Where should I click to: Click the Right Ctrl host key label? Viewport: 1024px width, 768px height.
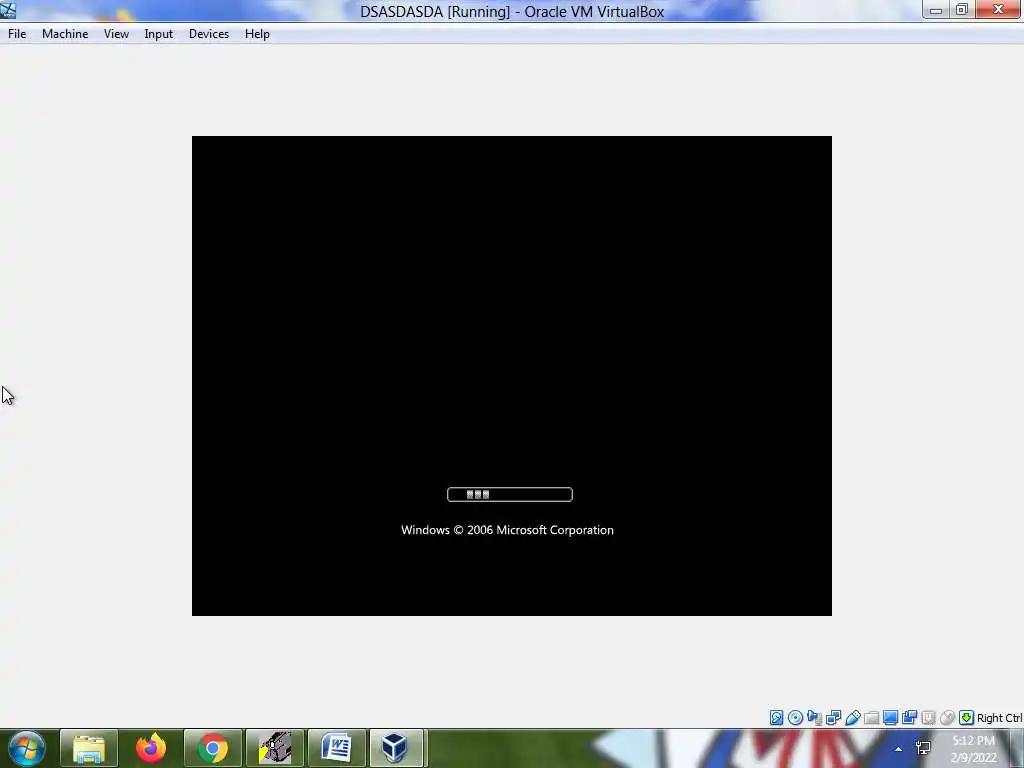999,718
